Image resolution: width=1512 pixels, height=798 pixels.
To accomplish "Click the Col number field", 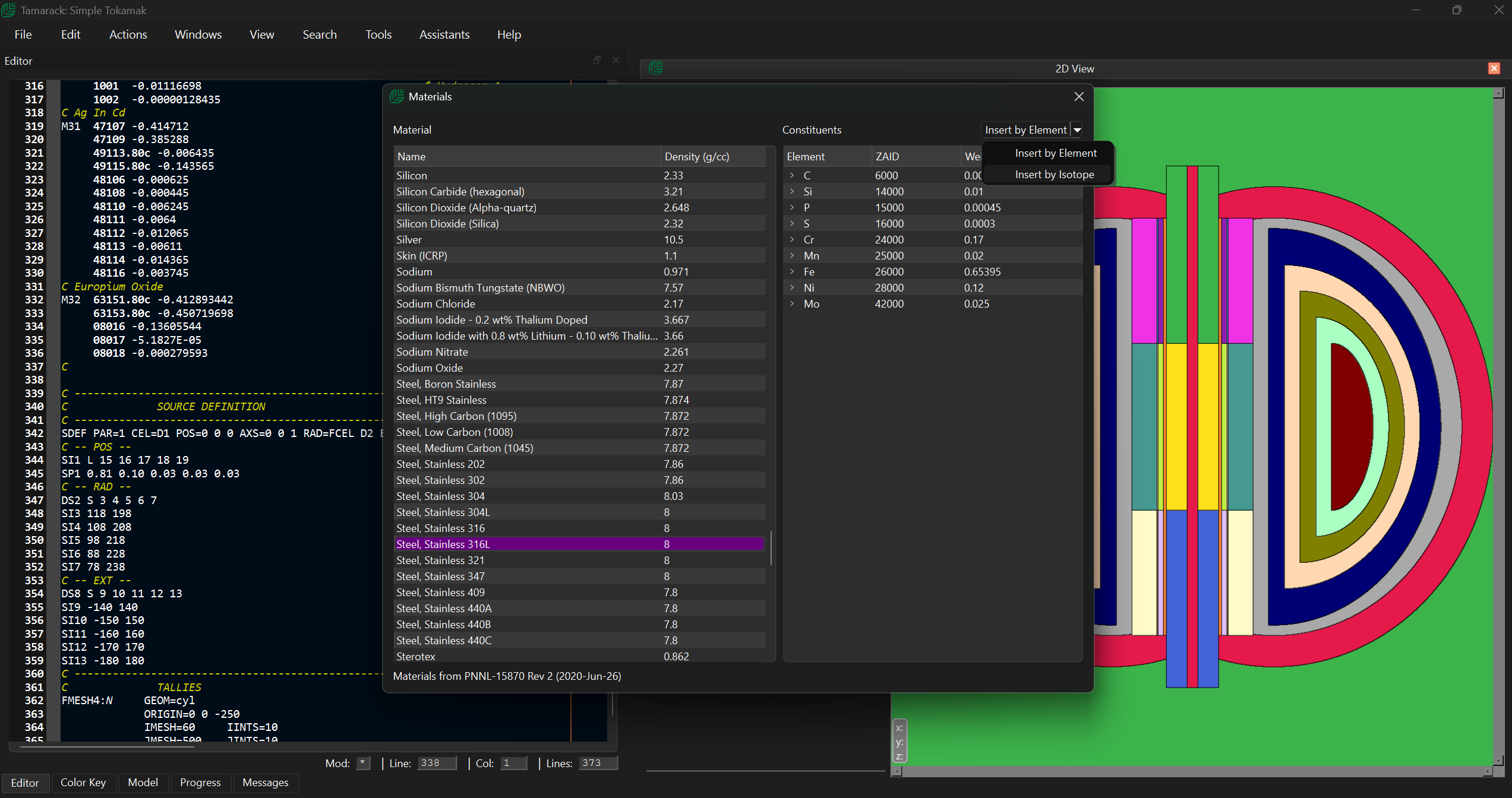I will click(513, 763).
